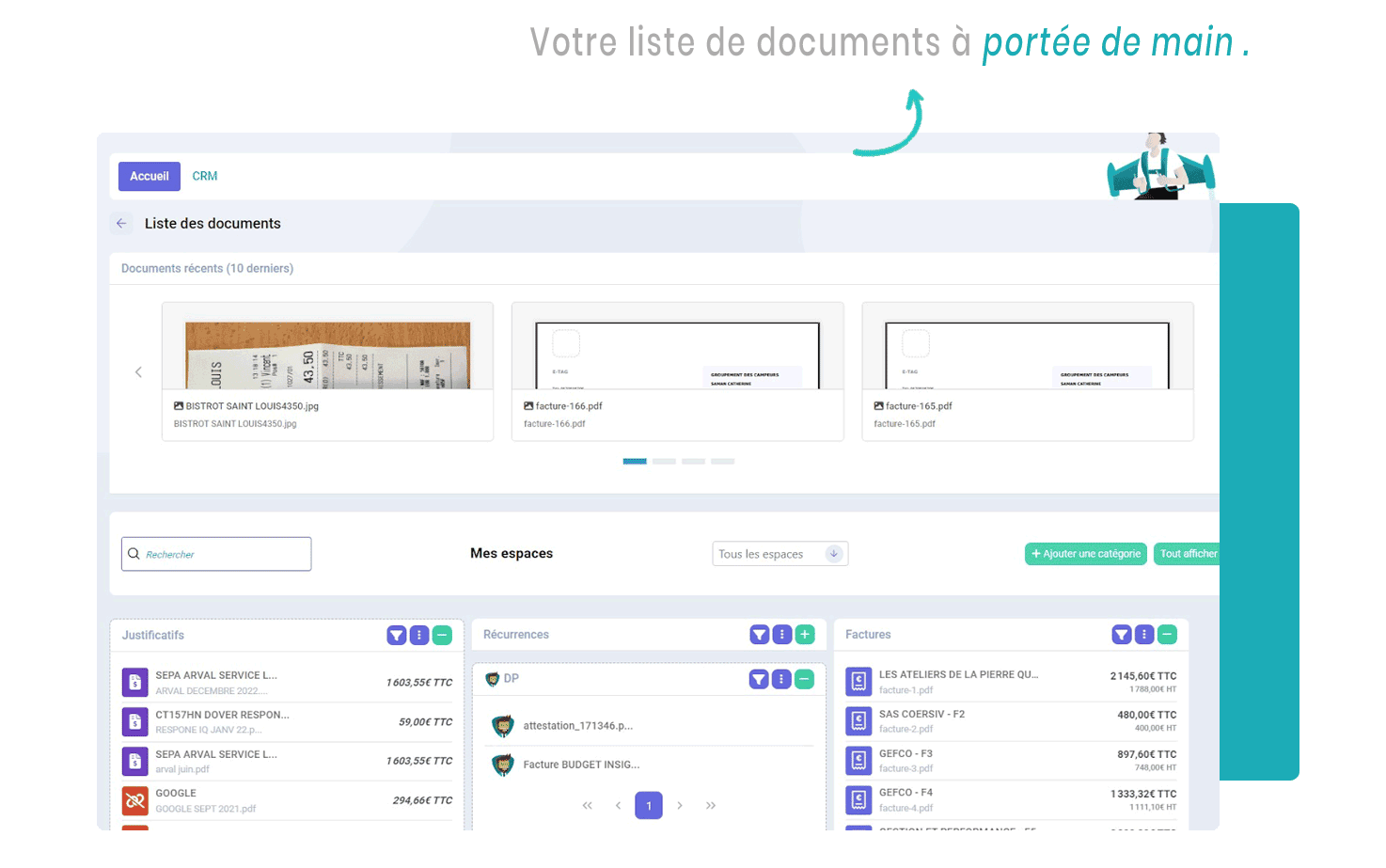This screenshot has width=1386, height=868.
Task: Open Justificatifs more options menu
Action: pos(419,636)
